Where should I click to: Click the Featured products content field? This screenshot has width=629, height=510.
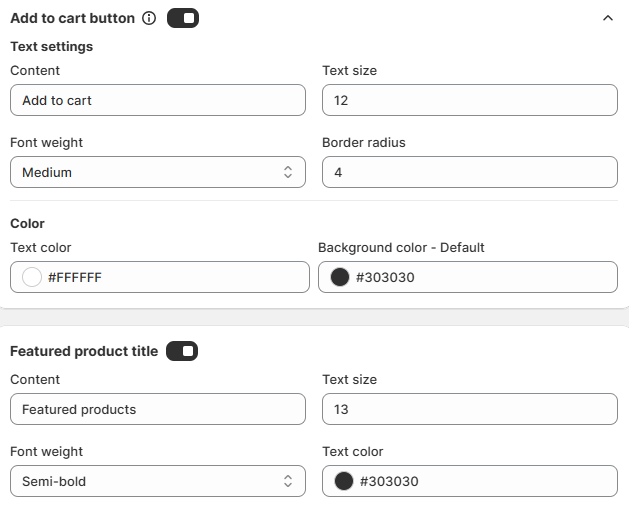[x=158, y=409]
